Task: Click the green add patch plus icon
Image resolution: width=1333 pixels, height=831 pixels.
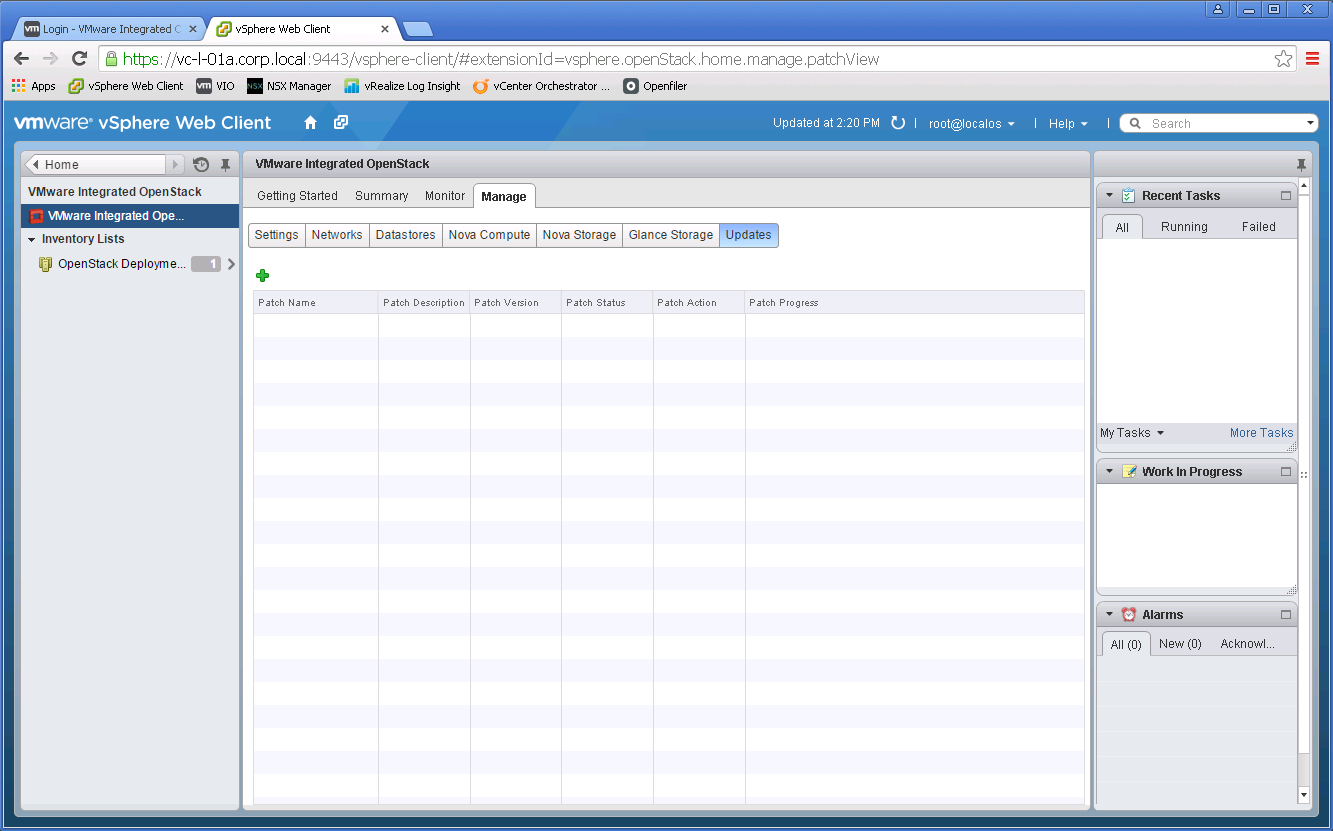Action: pyautogui.click(x=263, y=276)
